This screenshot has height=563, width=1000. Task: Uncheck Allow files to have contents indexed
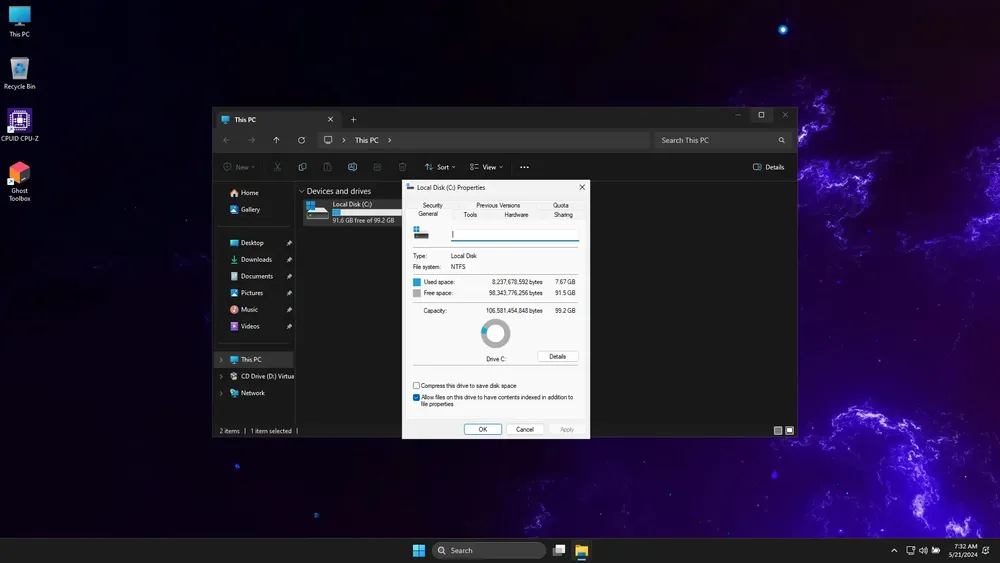[416, 397]
